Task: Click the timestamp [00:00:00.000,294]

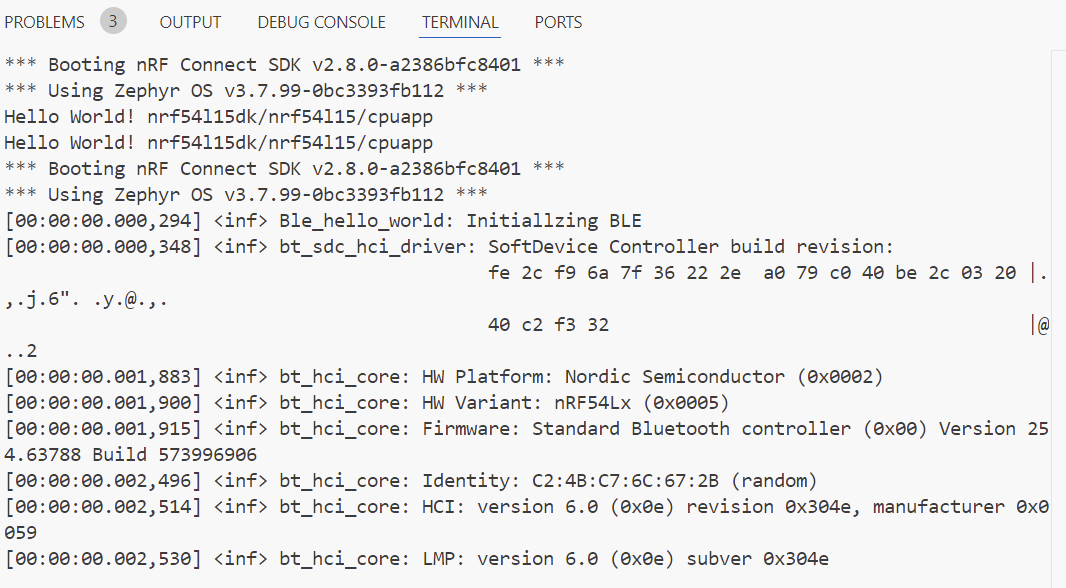Action: pos(103,221)
